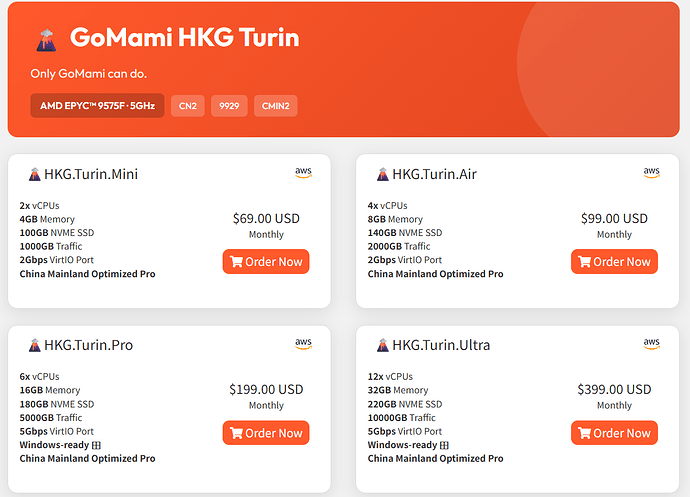The height and width of the screenshot is (497, 690).
Task: Click the '2000GB Traffic' spec line
Action: 399,247
